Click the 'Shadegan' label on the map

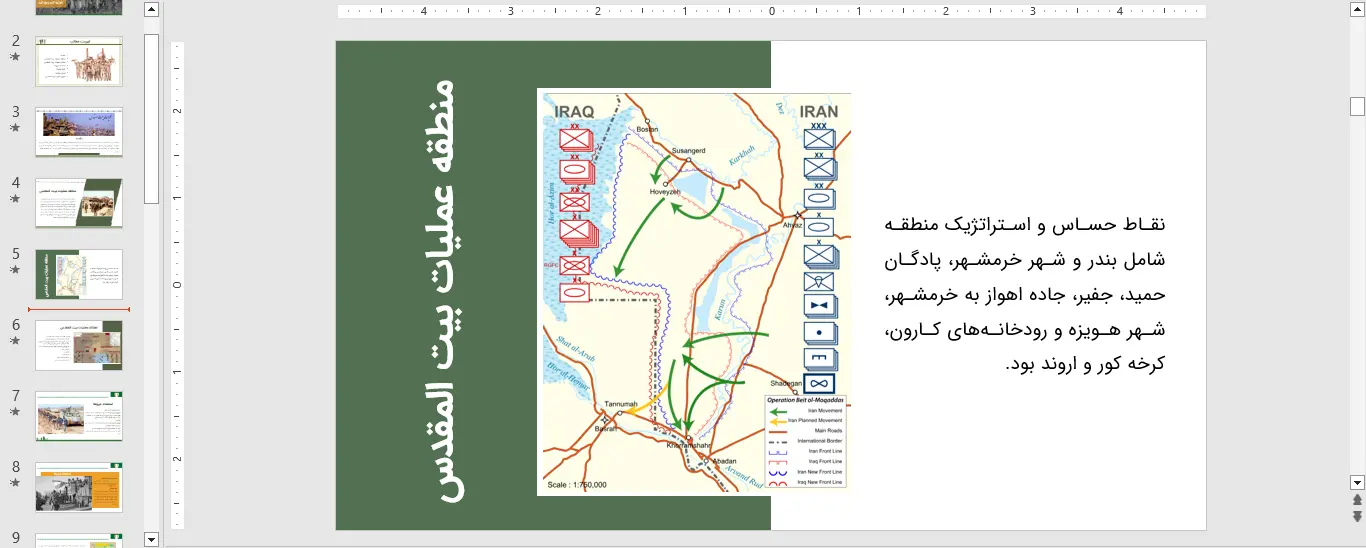tap(786, 384)
